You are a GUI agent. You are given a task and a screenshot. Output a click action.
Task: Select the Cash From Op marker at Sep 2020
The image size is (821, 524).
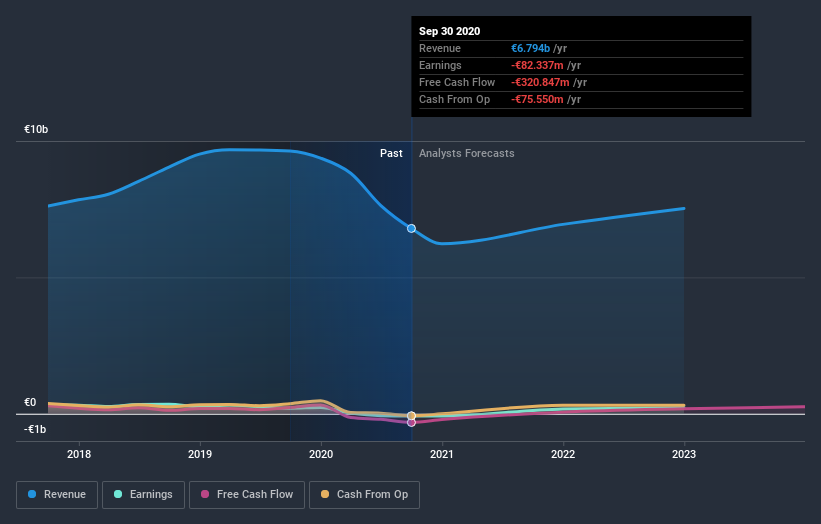coord(412,416)
